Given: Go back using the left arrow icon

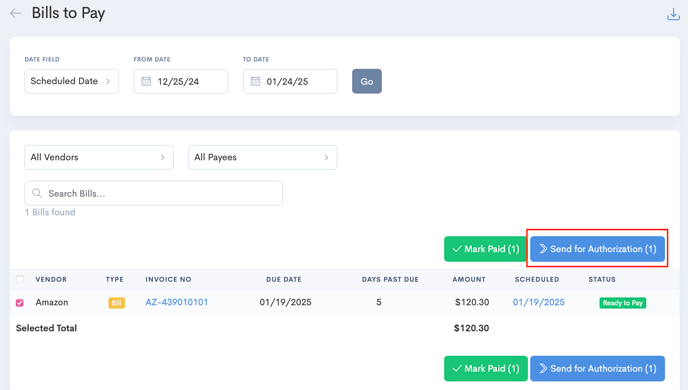Looking at the screenshot, I should 15,14.
